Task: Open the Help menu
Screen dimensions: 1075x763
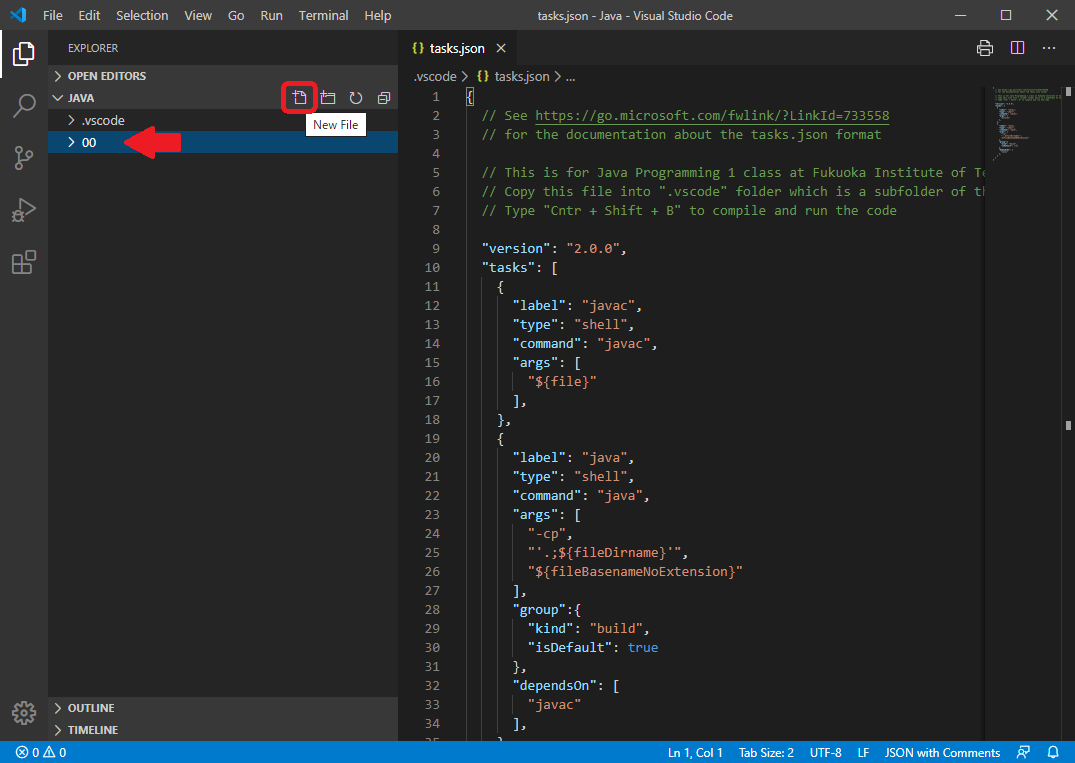Action: coord(378,15)
